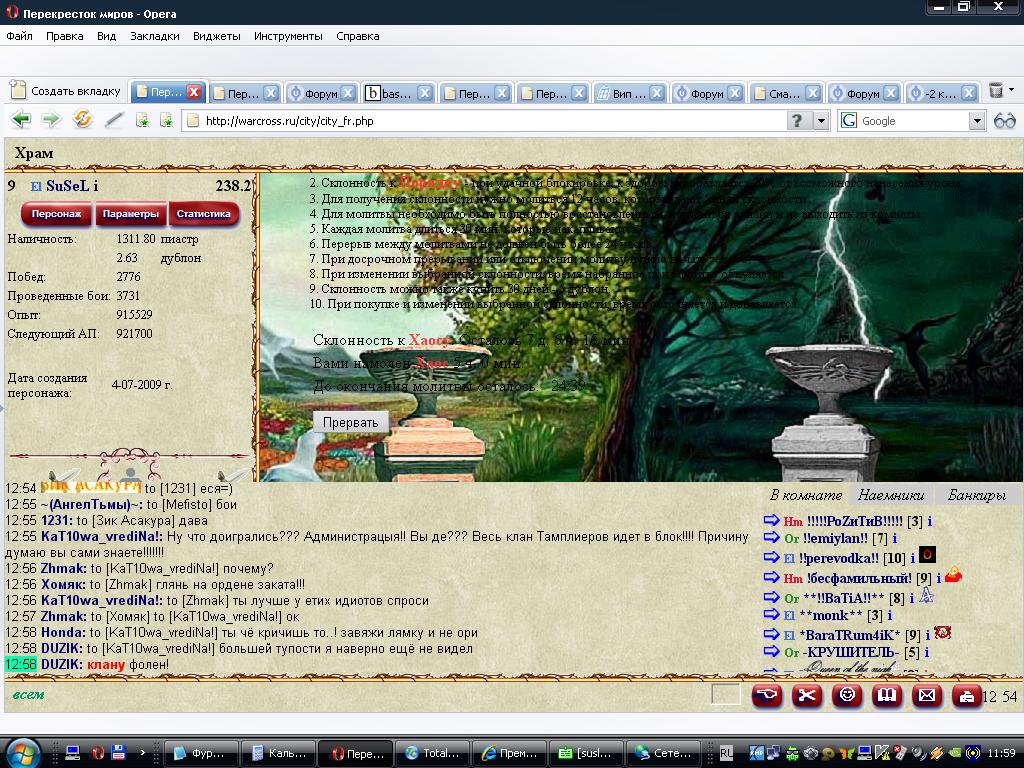
Task: Open the Справка menu
Action: tap(358, 36)
